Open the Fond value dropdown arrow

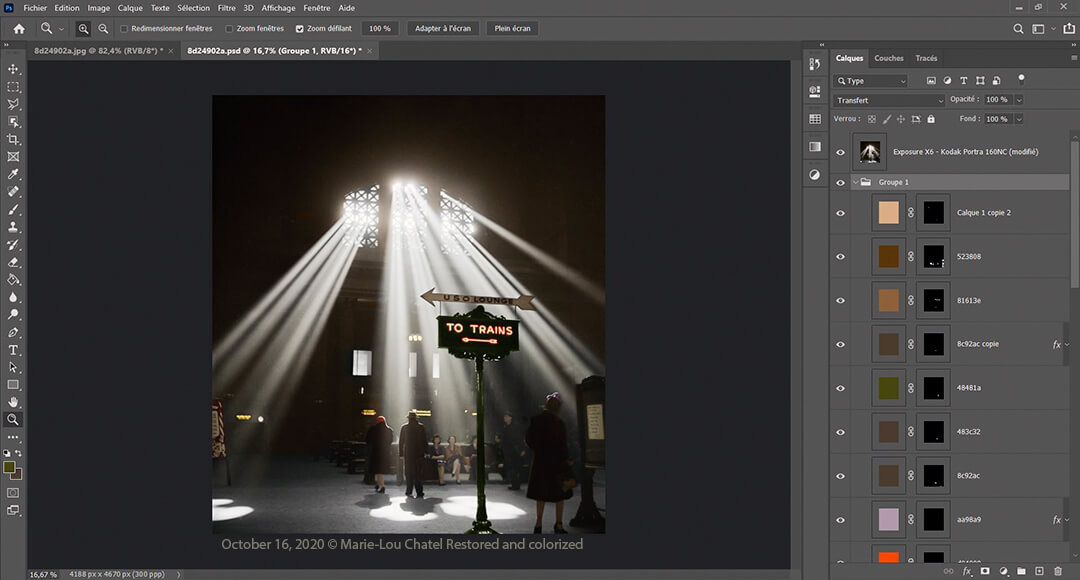point(1019,119)
